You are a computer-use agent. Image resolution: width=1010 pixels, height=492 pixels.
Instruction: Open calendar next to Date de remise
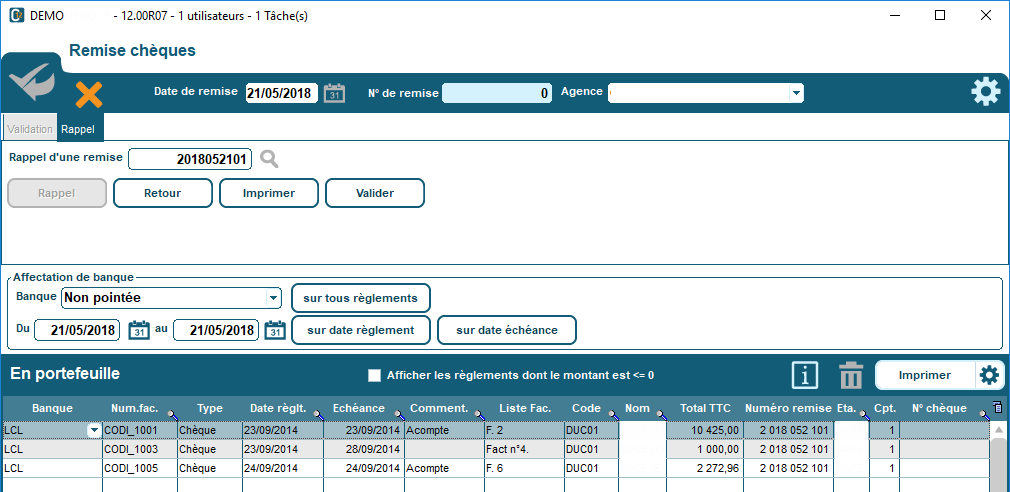(334, 93)
